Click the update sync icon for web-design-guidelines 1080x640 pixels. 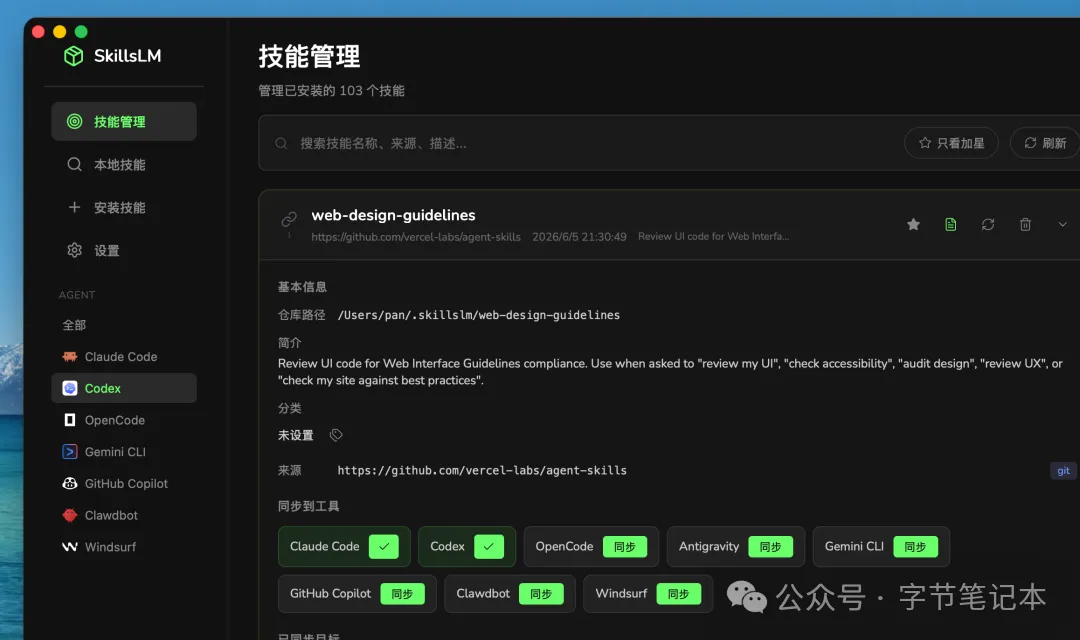tap(988, 225)
